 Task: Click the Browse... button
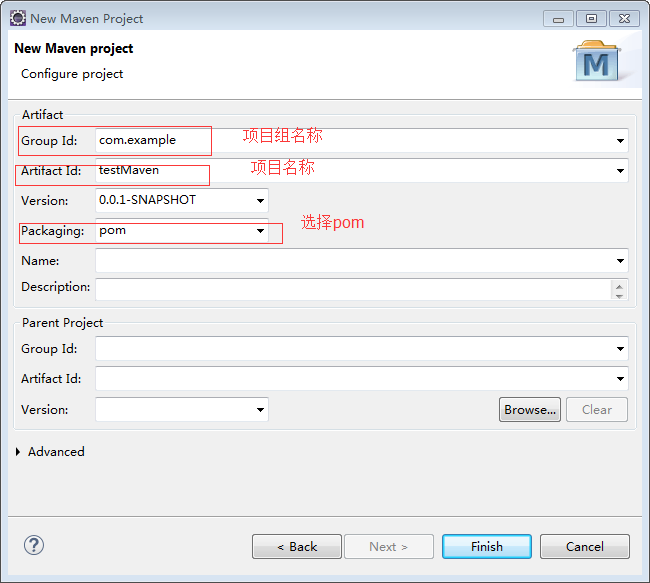530,410
